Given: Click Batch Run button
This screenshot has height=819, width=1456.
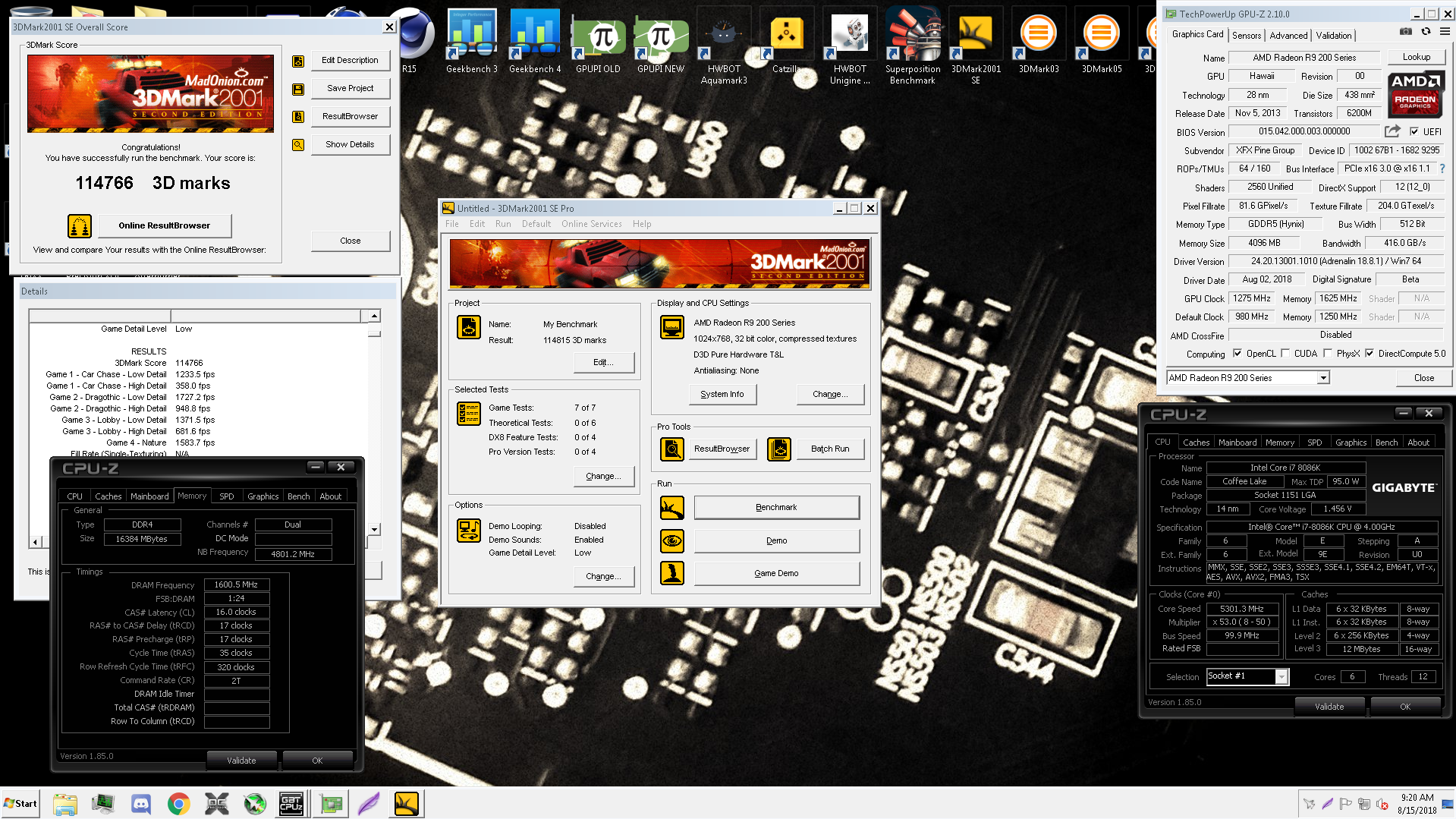Looking at the screenshot, I should 830,449.
